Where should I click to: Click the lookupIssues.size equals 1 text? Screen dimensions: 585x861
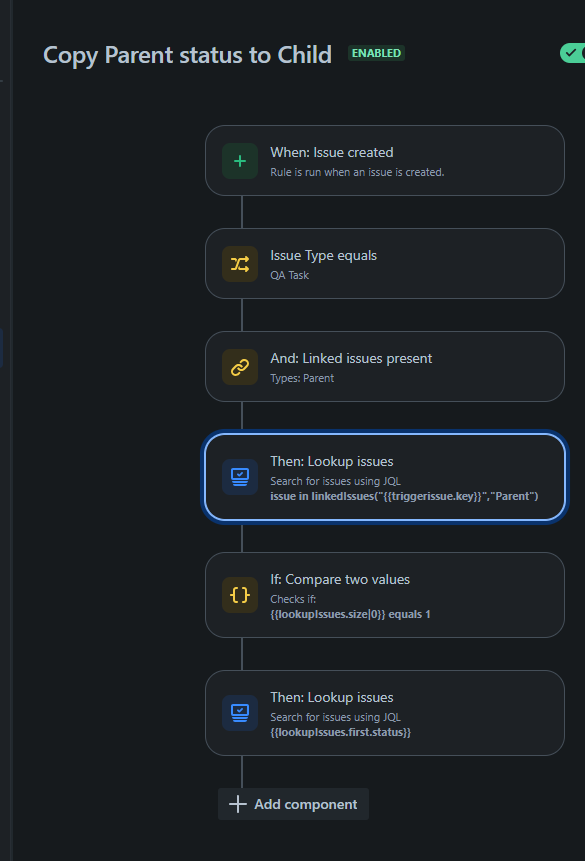click(x=350, y=614)
